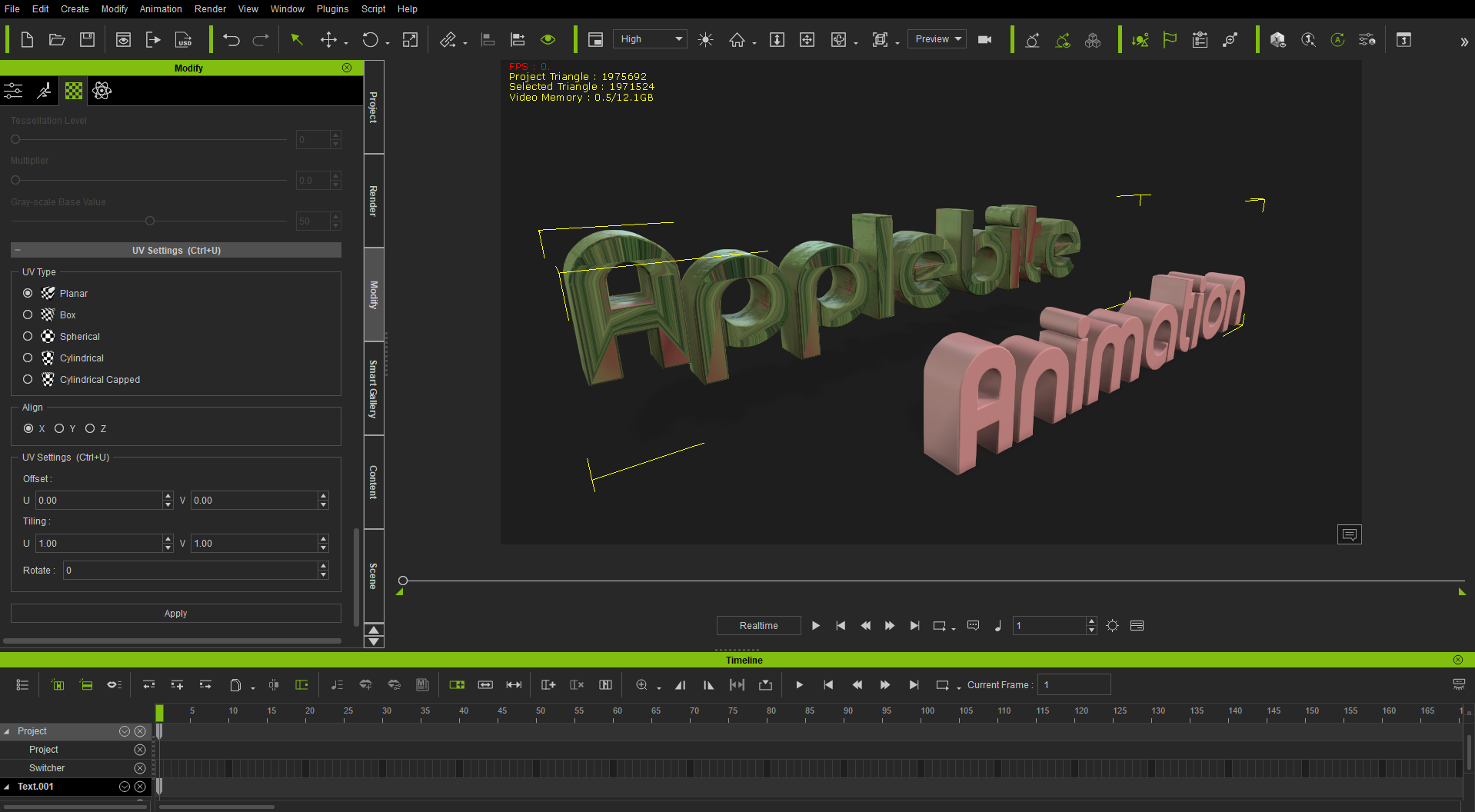1475x812 pixels.
Task: Select the Move tool
Action: [328, 39]
